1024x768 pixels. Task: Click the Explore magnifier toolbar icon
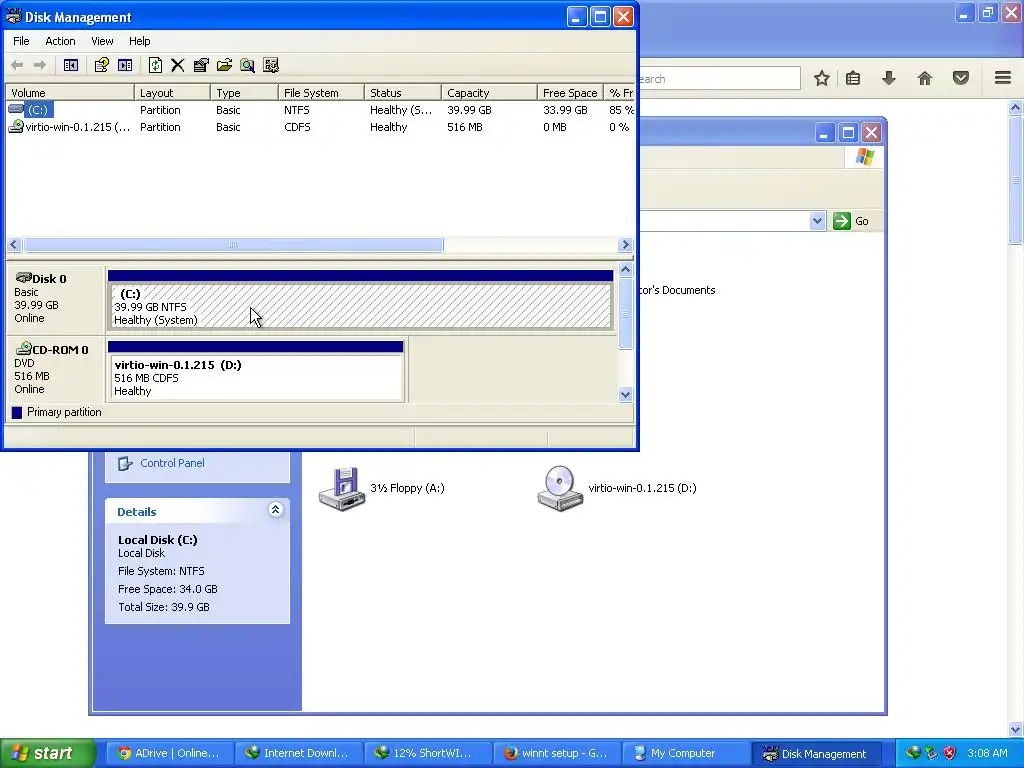click(247, 65)
